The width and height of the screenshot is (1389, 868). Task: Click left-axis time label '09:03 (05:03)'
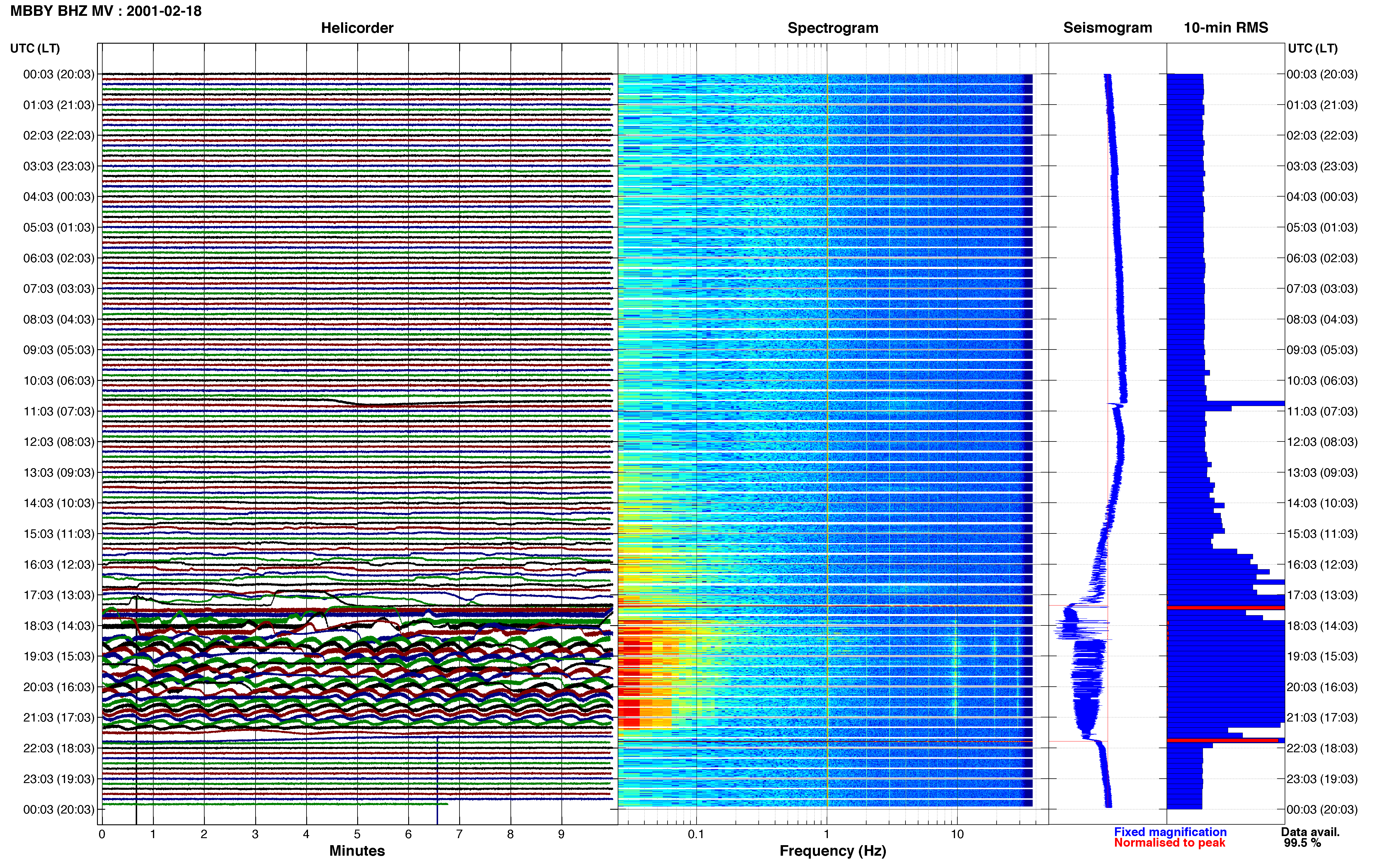59,350
